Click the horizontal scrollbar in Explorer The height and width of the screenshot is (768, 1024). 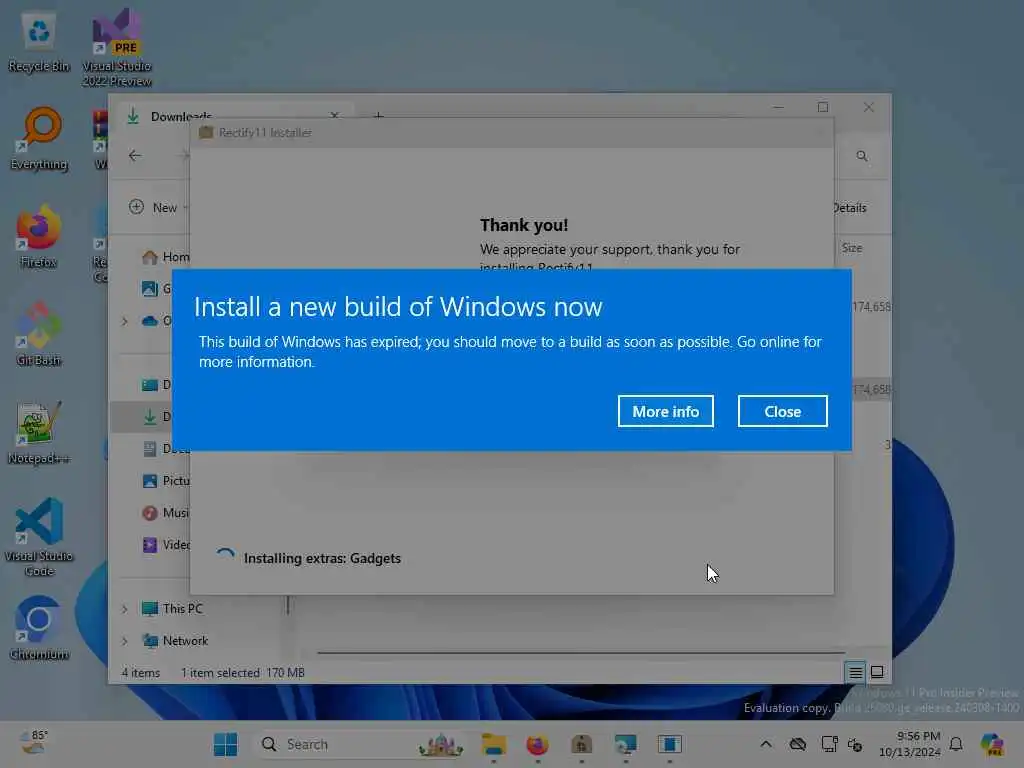click(x=581, y=652)
